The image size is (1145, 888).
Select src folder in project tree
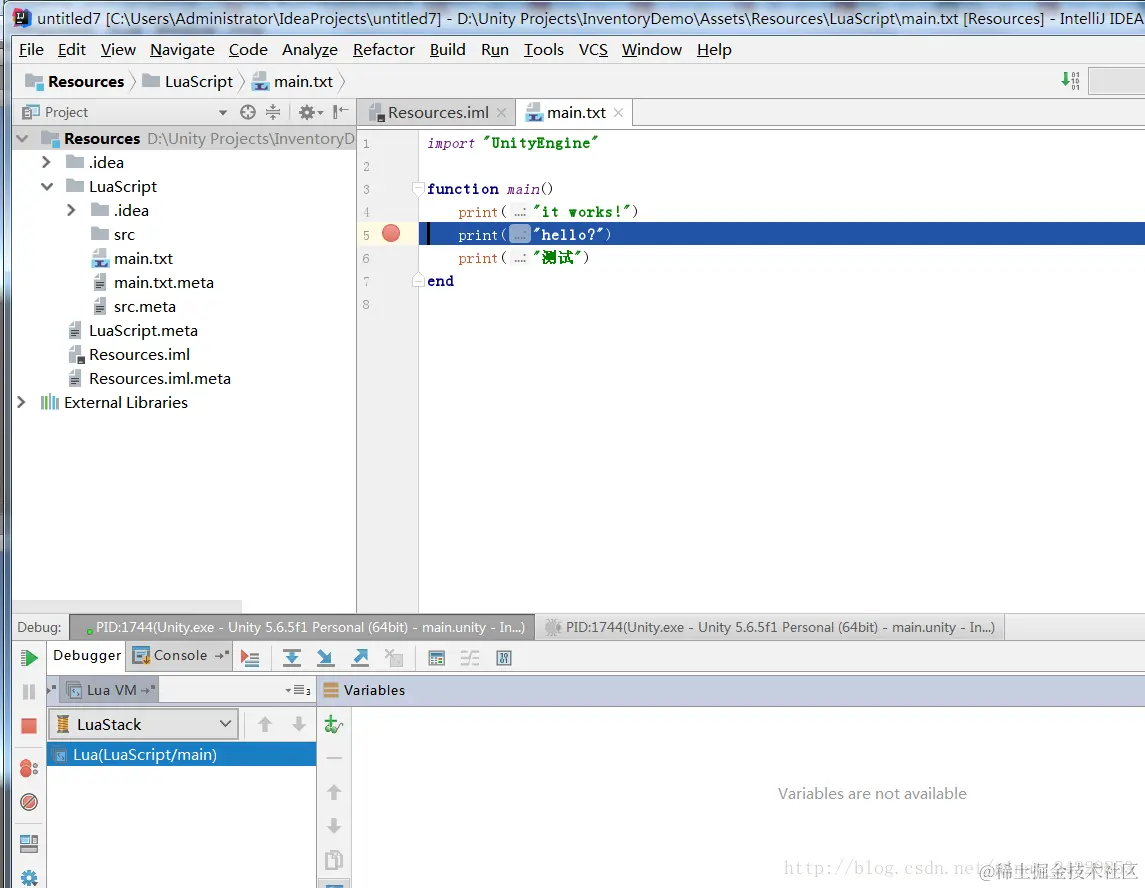(124, 234)
